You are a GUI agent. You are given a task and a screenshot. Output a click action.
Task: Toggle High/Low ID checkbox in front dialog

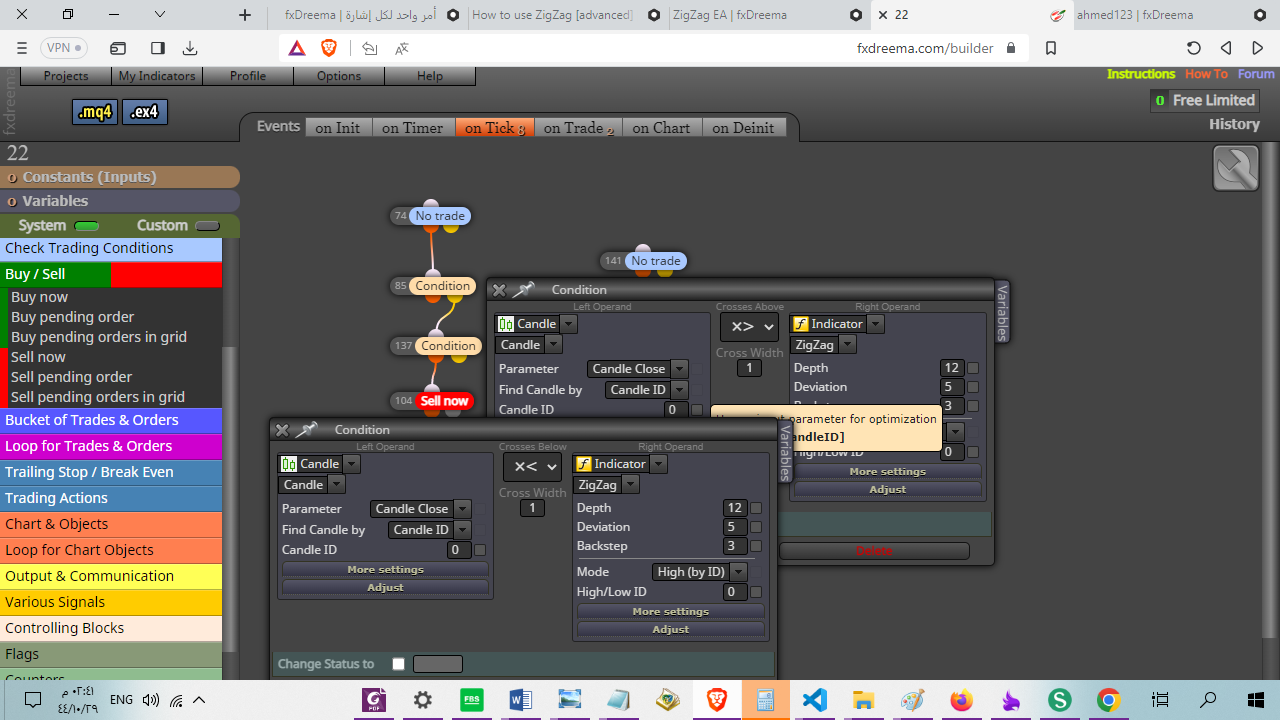point(756,592)
